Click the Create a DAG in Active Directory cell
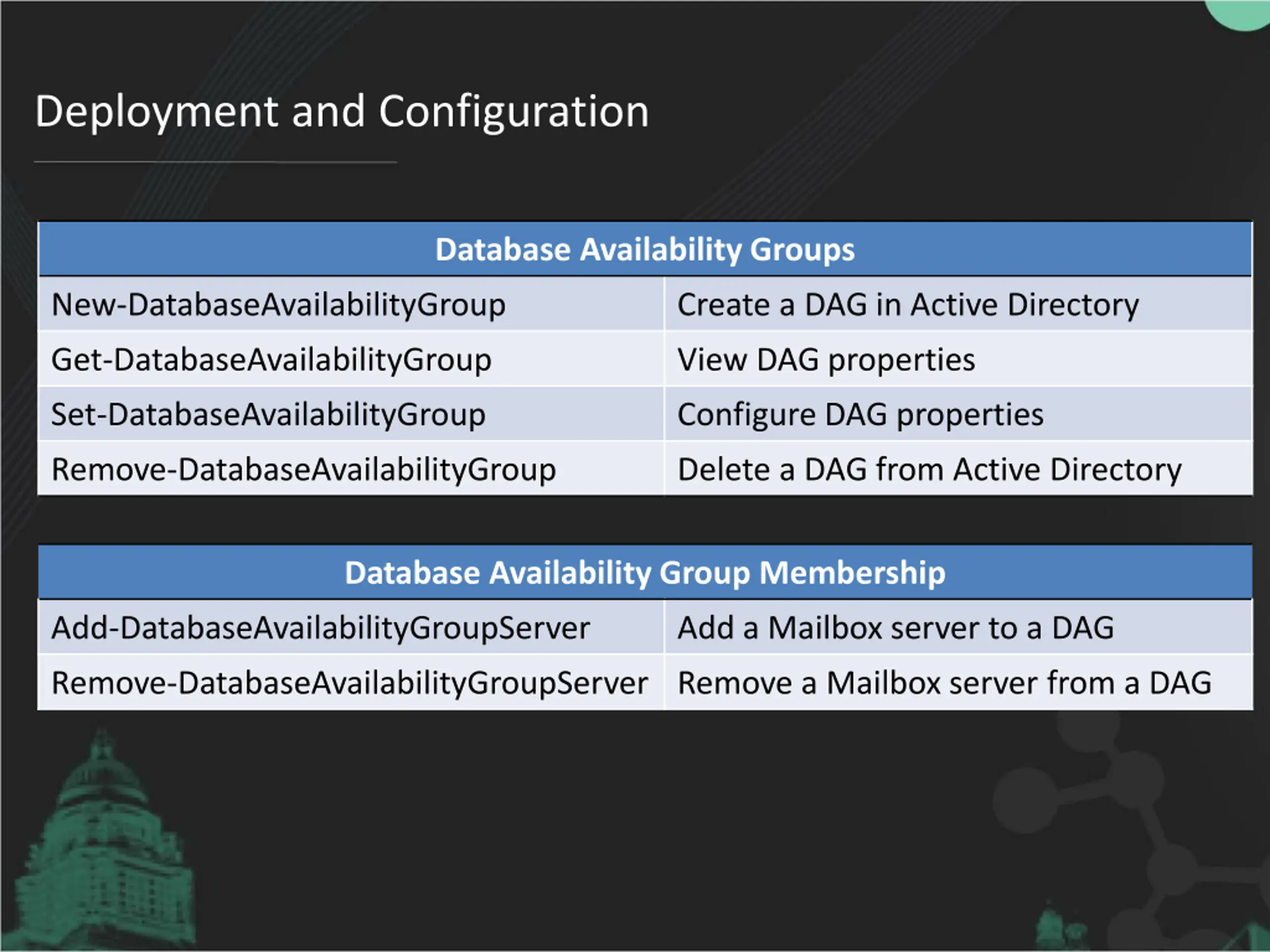Viewport: 1270px width, 952px height. 958,304
